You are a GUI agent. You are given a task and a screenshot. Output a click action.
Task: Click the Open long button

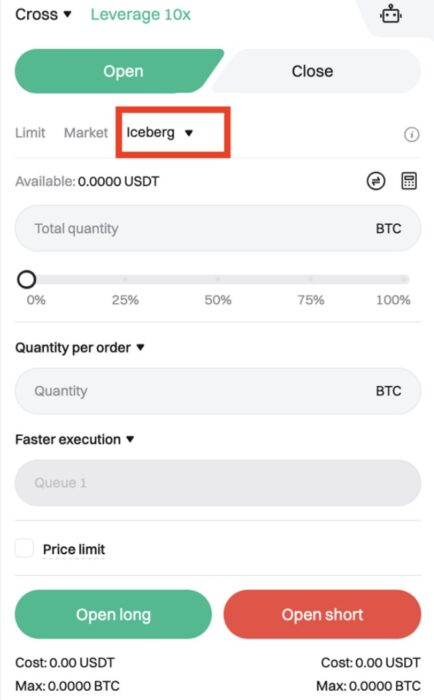point(113,614)
